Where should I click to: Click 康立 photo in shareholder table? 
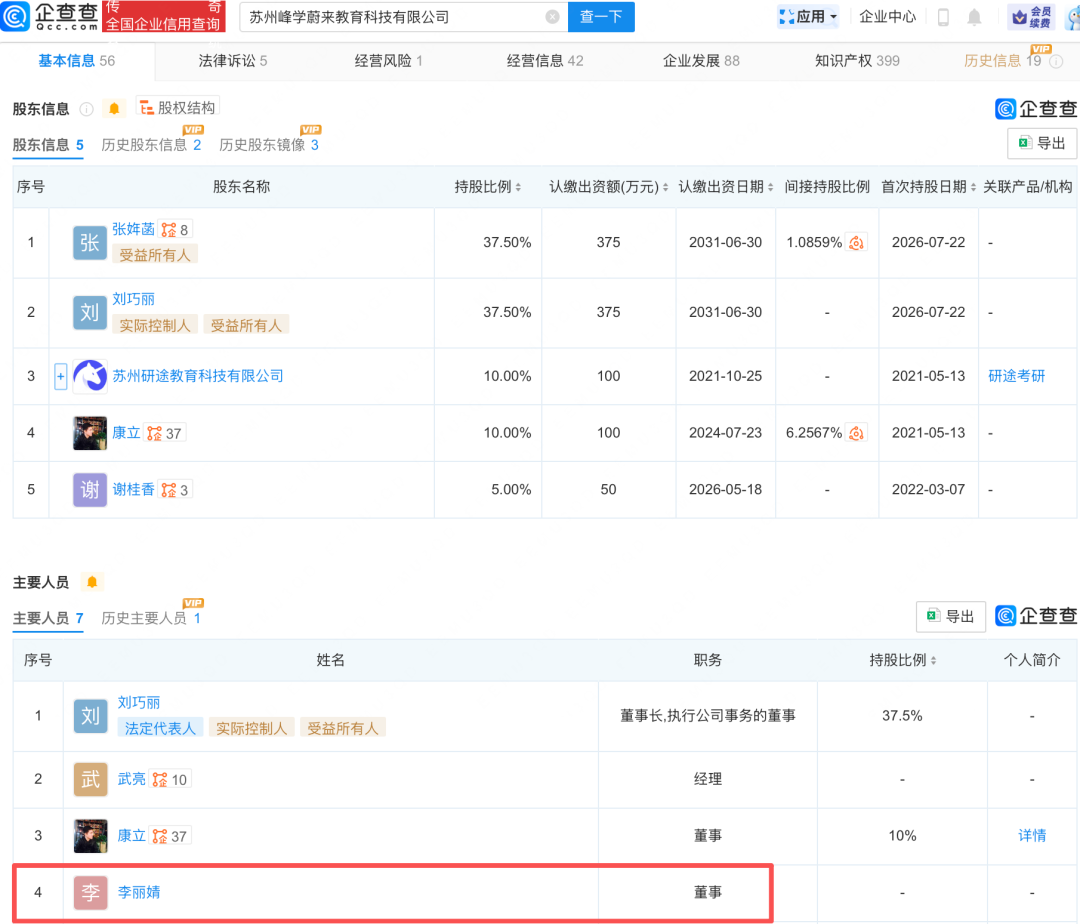(x=90, y=433)
